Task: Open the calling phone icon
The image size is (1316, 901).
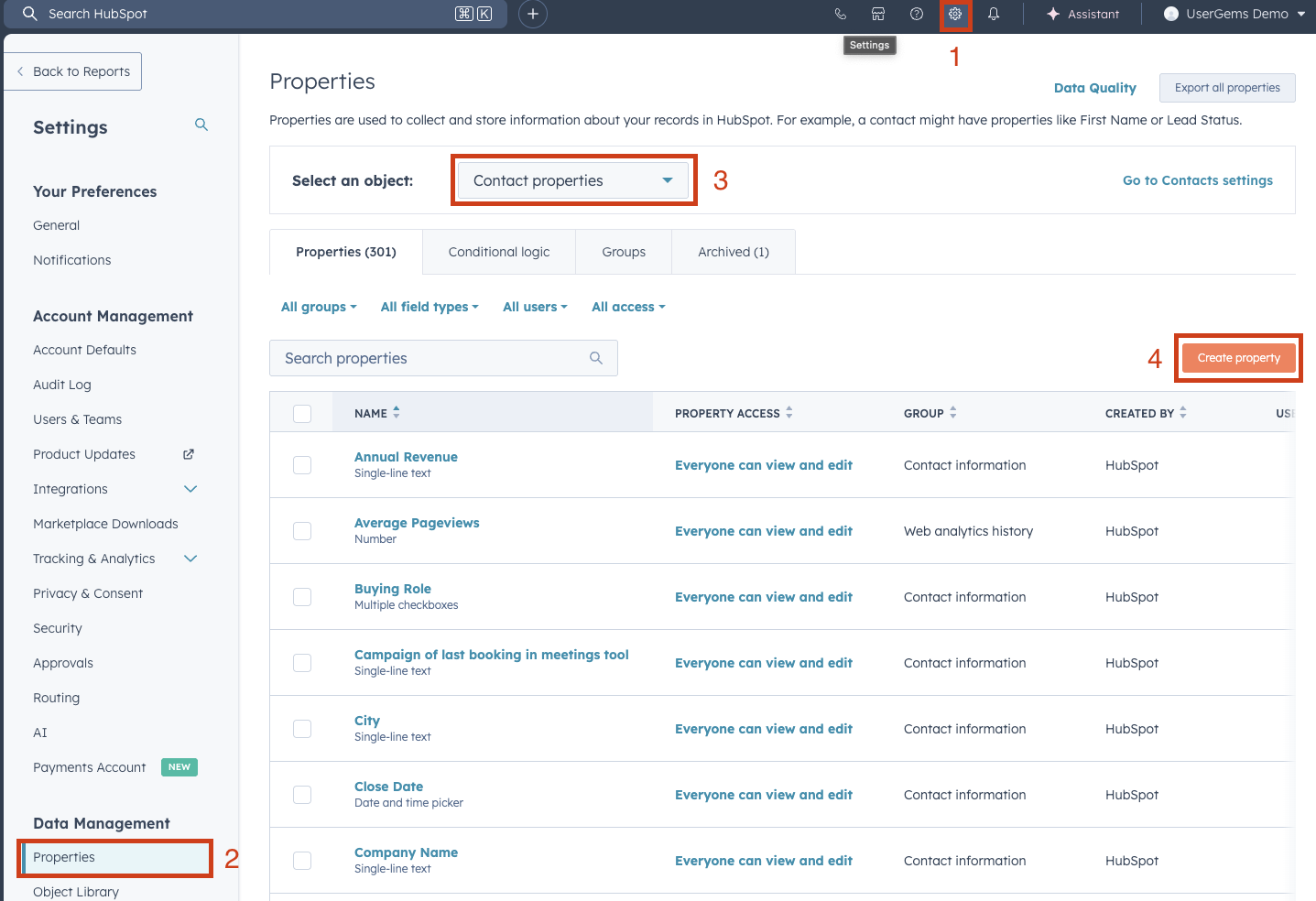Action: point(841,14)
